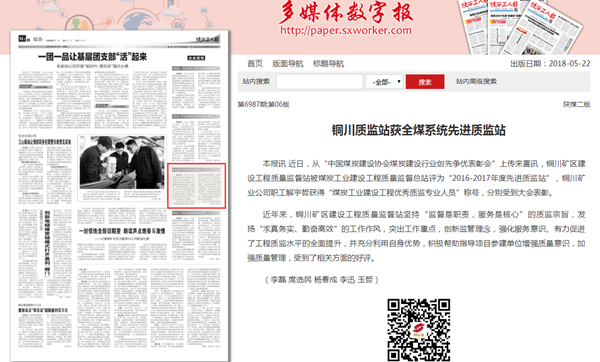600x362 pixels.
Task: Click the 站内搜索 text input field
Action: click(x=320, y=82)
